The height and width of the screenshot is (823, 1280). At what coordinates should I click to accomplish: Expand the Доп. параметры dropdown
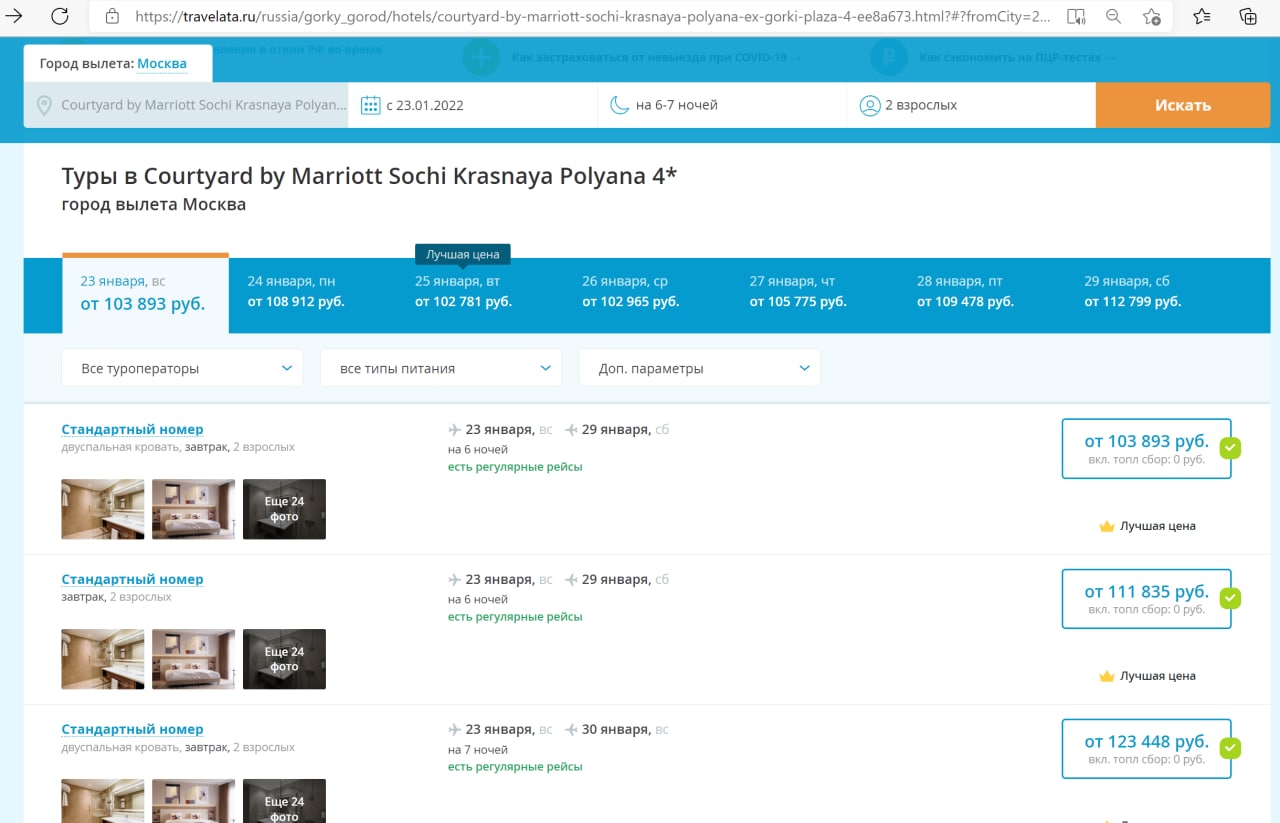(700, 368)
